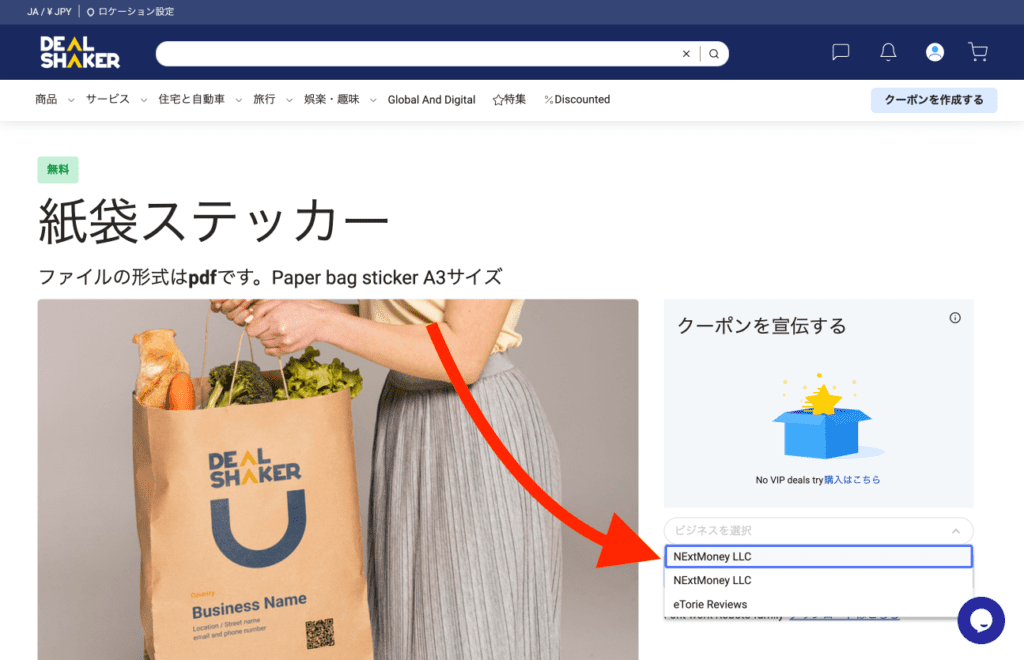Open the user account profile icon

(935, 52)
